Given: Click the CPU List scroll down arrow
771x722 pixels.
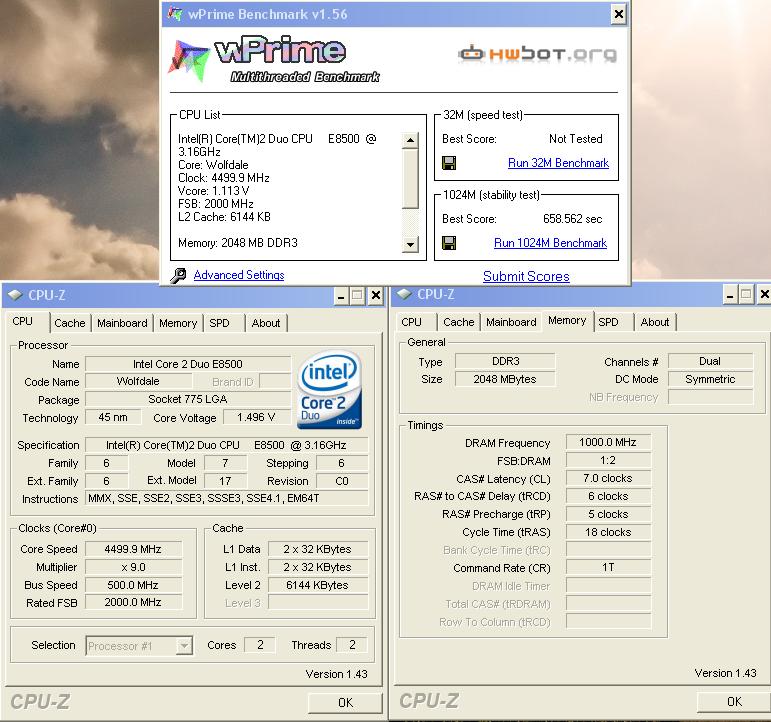Looking at the screenshot, I should (x=410, y=244).
